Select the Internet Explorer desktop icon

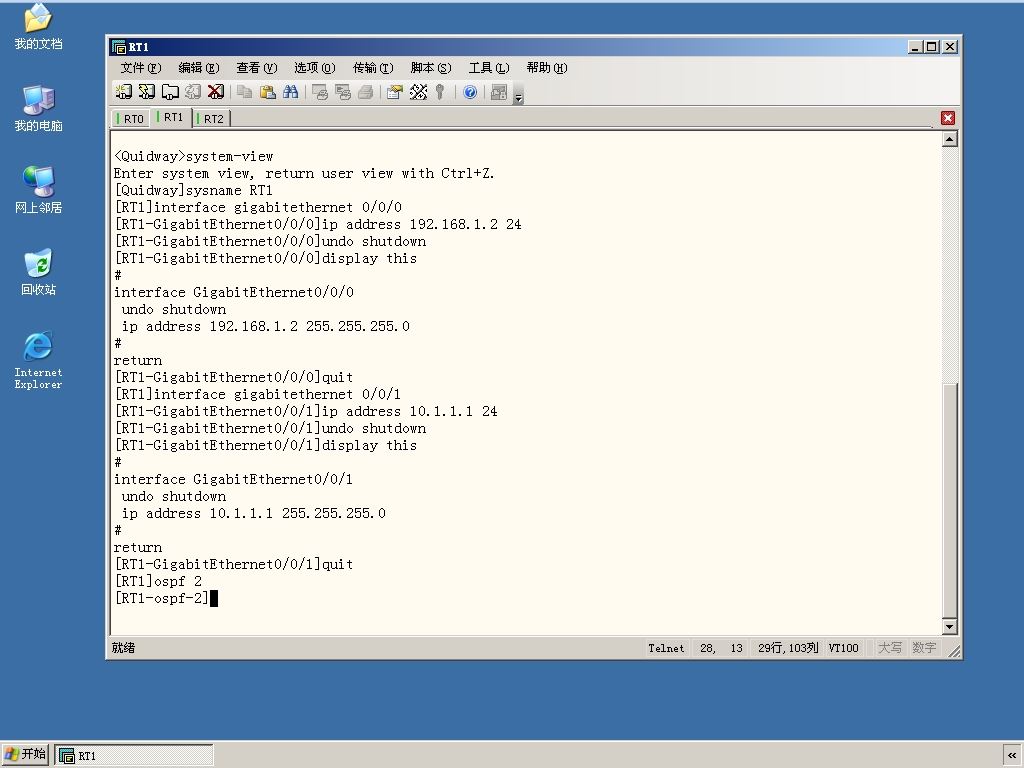pyautogui.click(x=39, y=360)
